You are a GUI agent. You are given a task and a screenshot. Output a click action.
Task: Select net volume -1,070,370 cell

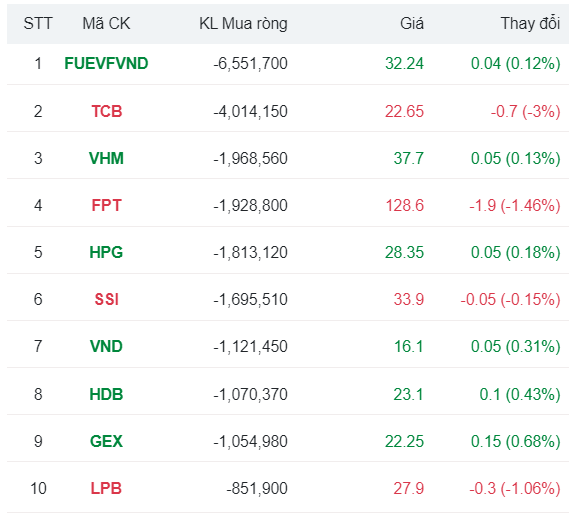click(x=250, y=394)
